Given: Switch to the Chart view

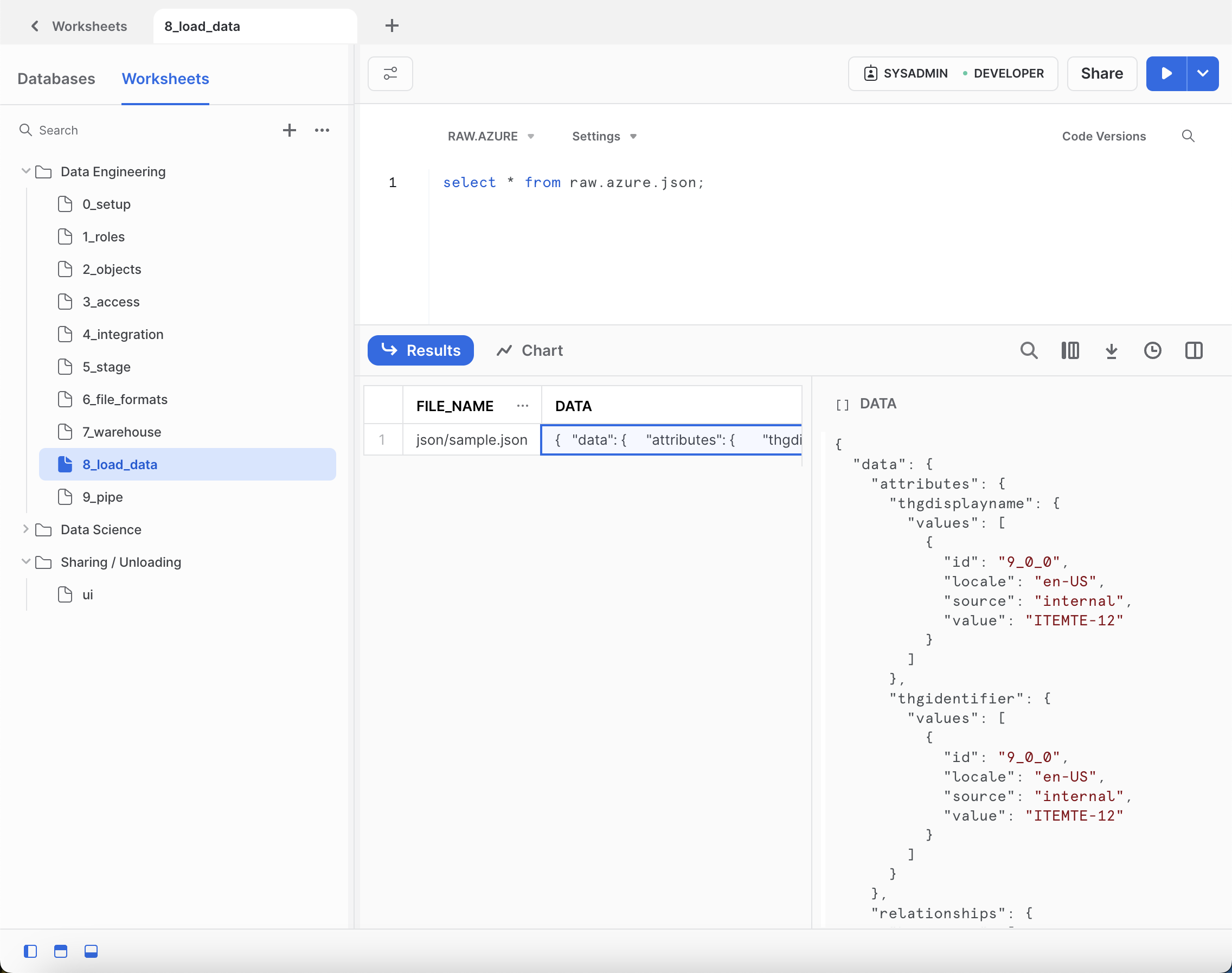Looking at the screenshot, I should [x=529, y=350].
